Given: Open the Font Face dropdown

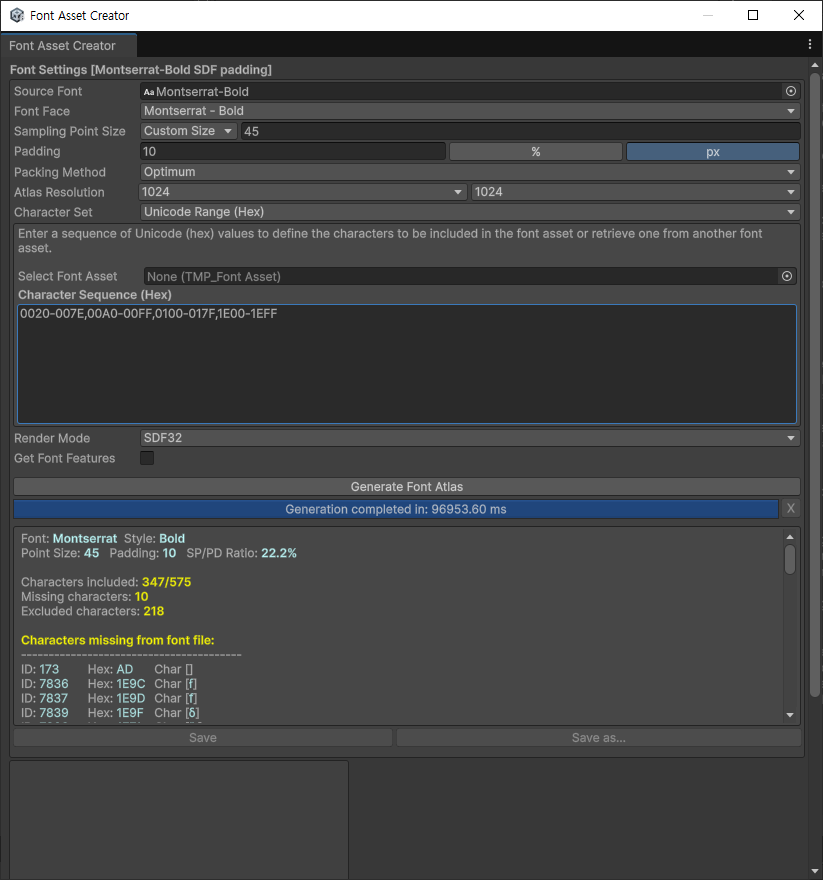Looking at the screenshot, I should click(x=470, y=111).
